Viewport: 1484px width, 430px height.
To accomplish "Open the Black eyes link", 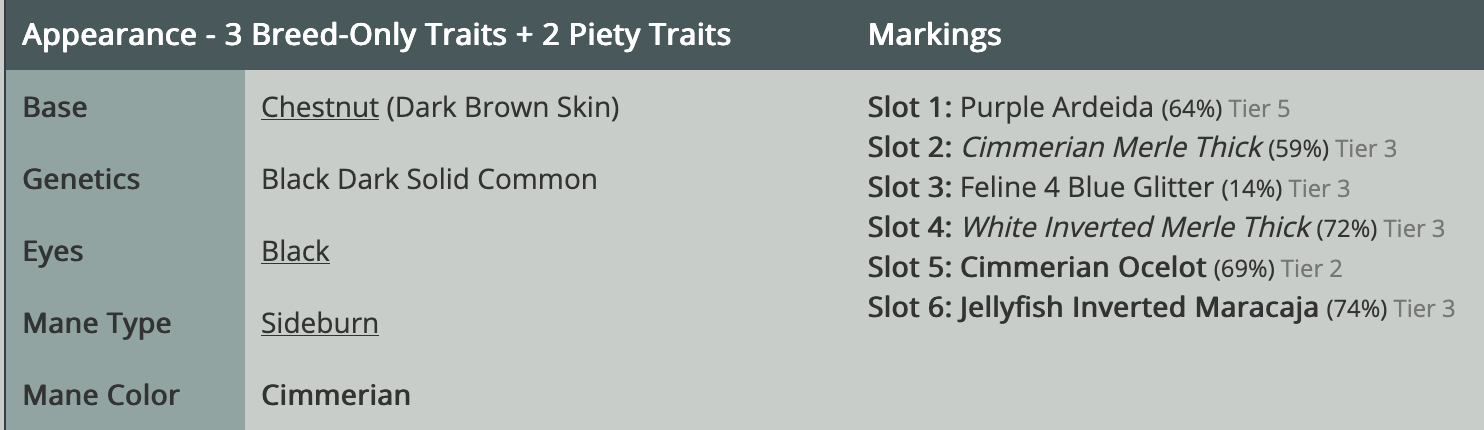I will [x=295, y=251].
